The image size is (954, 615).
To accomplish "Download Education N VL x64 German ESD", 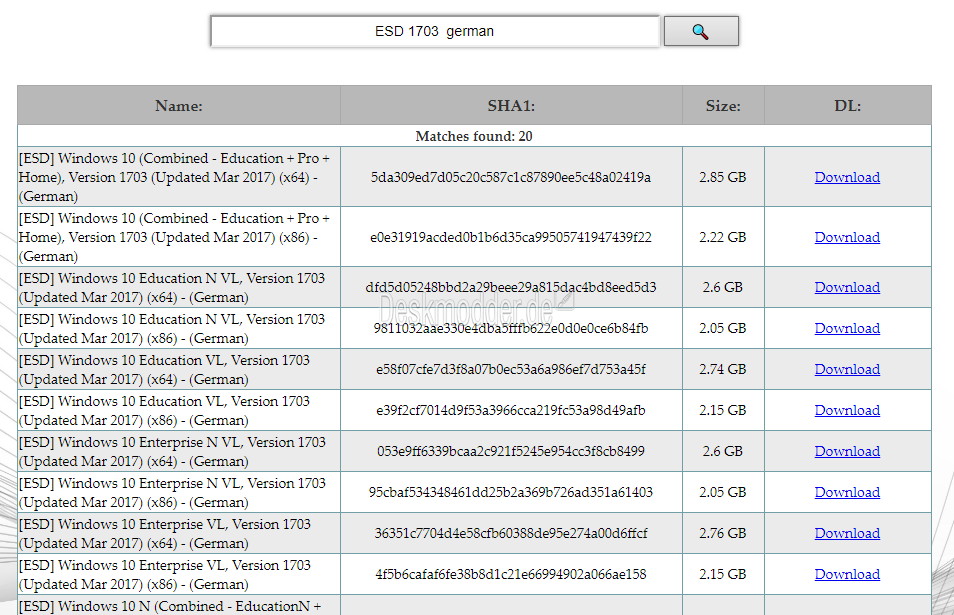I will point(847,287).
